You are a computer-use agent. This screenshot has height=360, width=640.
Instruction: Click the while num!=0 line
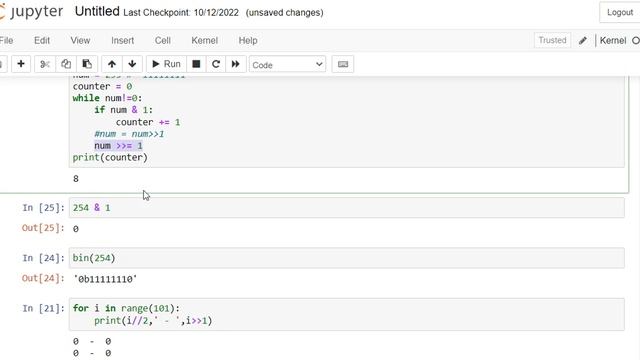(107, 98)
